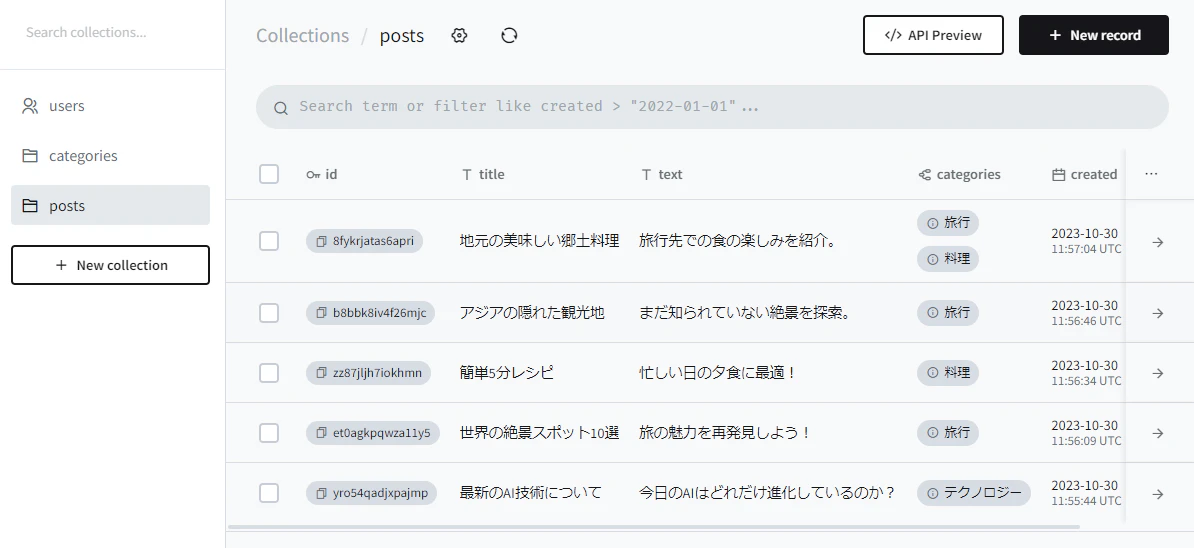Click text cell 旅行先での食の楽しみを紹介。
This screenshot has height=548, width=1194.
738,241
